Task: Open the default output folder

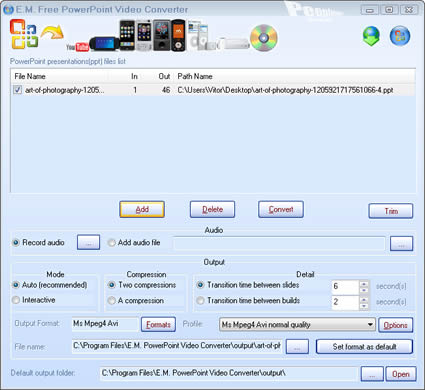Action: (x=401, y=374)
